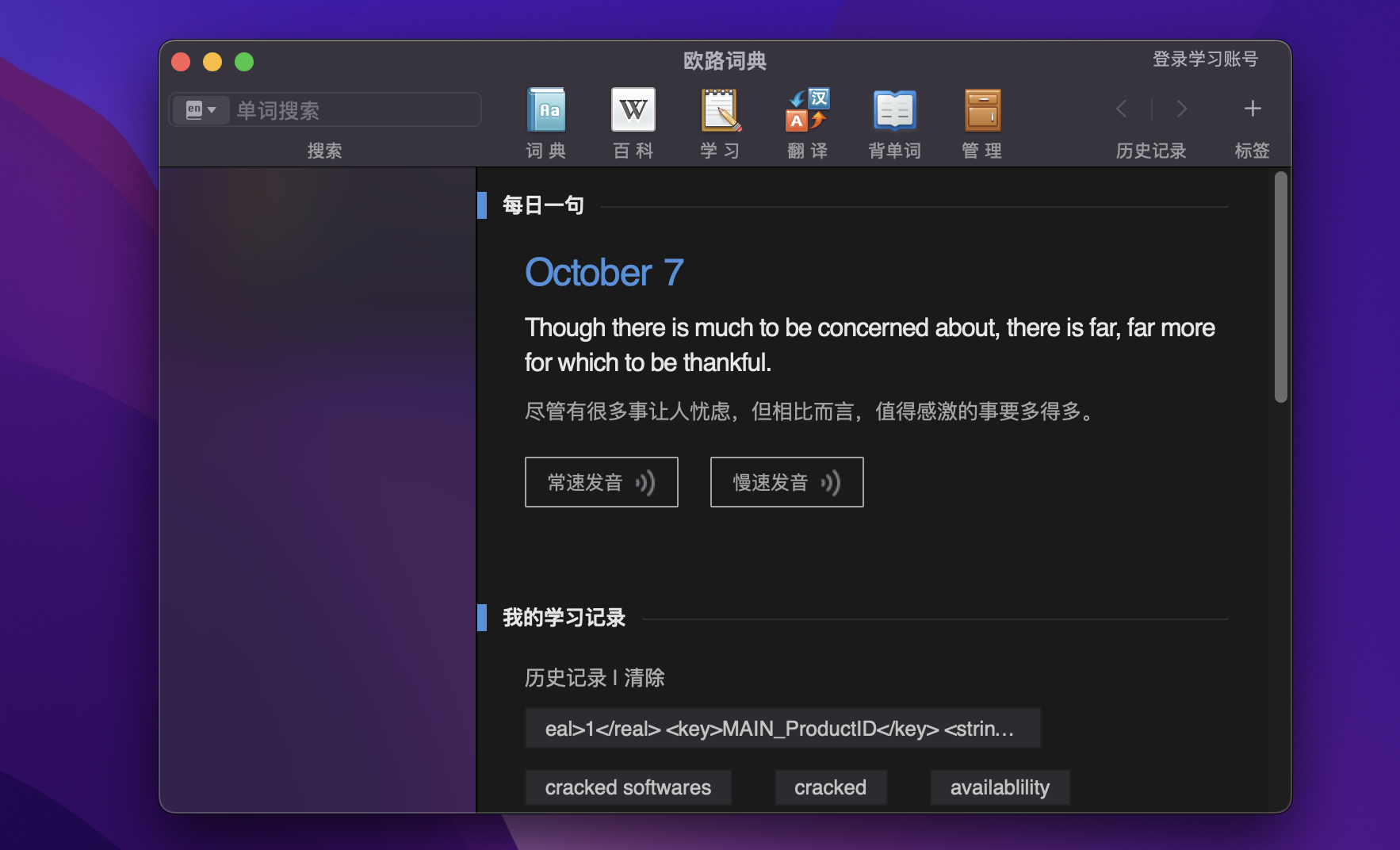Screen dimensions: 1400x850
Task: Play 慢速发音 slow speed pronunciation
Action: click(786, 482)
